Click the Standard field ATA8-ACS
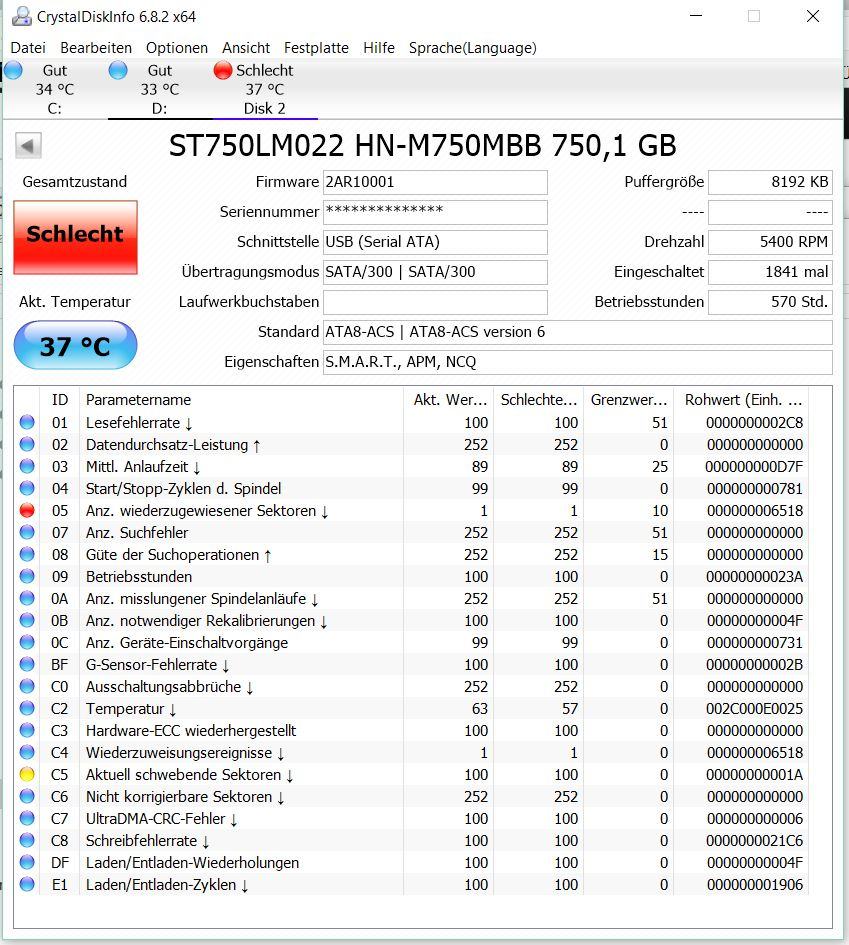The width and height of the screenshot is (849, 945). click(x=578, y=333)
